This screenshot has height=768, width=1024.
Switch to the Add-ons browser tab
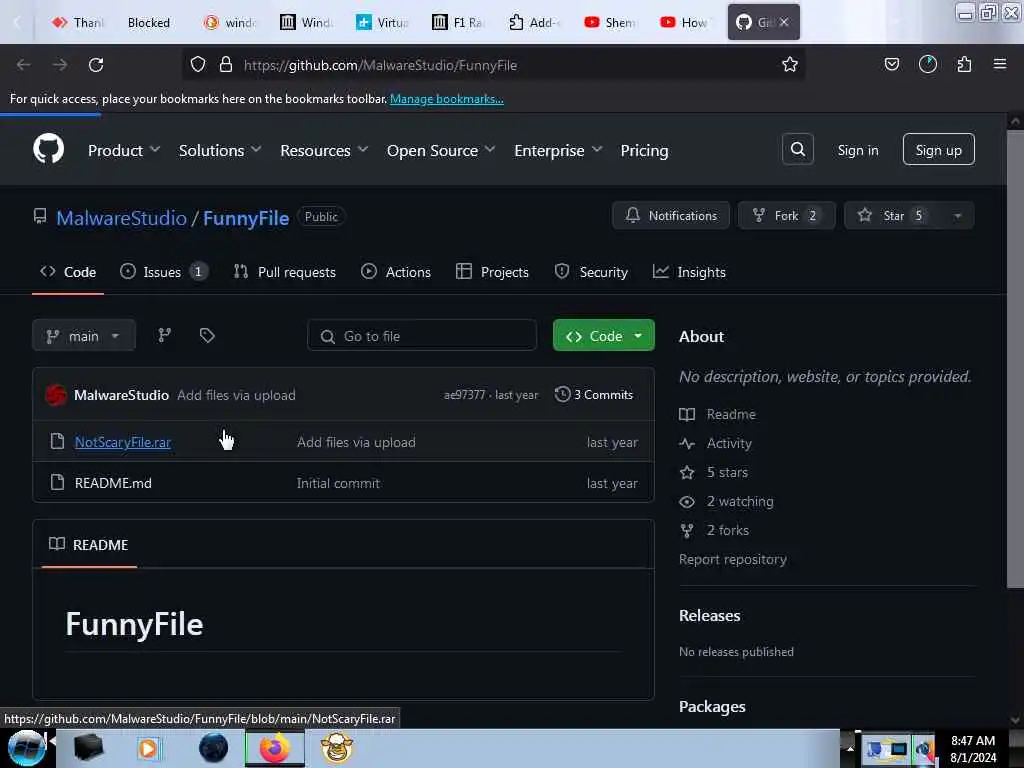click(x=534, y=22)
